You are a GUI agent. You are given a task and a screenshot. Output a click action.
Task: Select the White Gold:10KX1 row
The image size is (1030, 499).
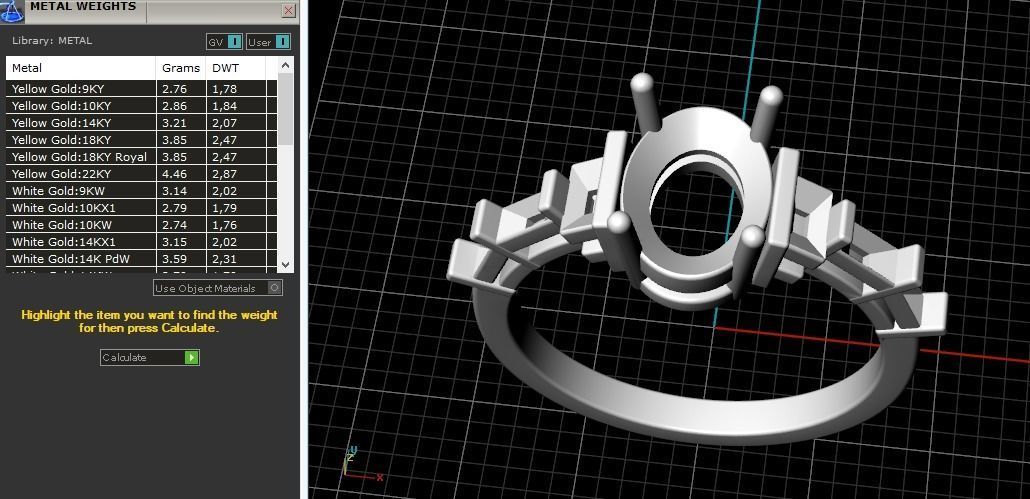(141, 208)
